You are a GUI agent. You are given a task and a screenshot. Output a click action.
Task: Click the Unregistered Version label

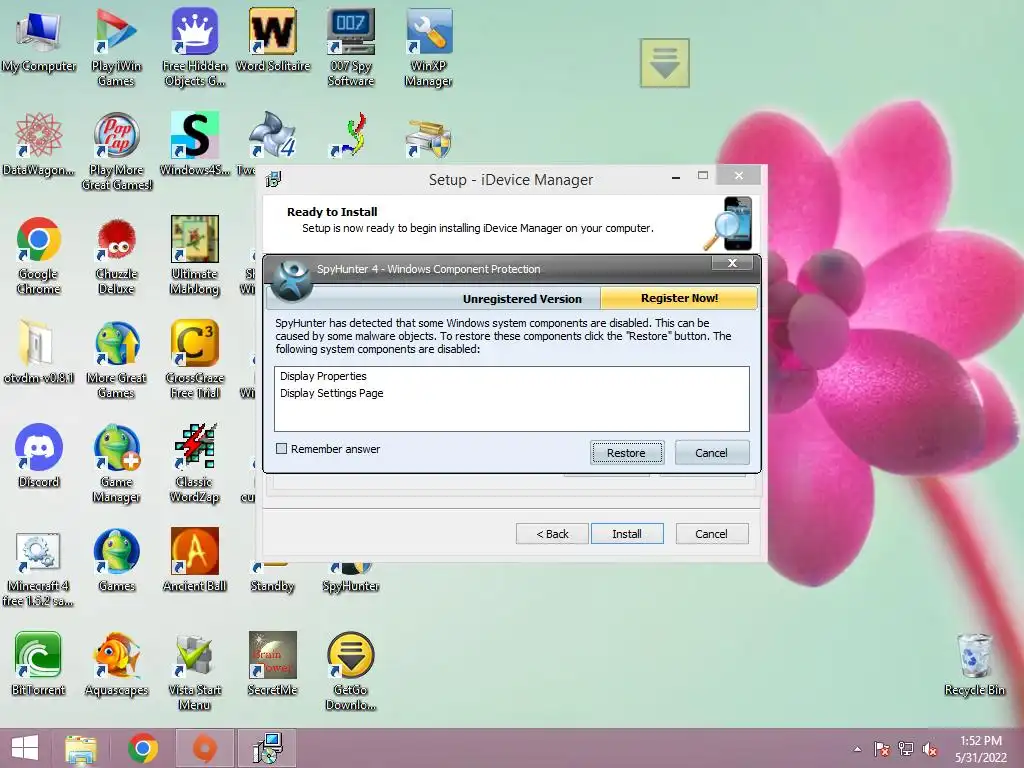[x=522, y=299]
